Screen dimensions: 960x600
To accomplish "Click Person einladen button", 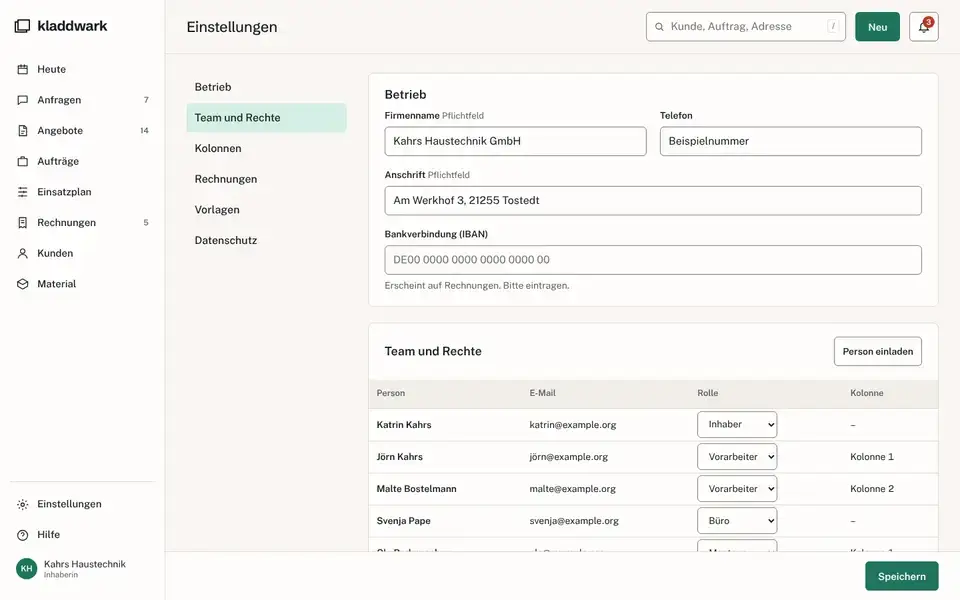I will click(x=877, y=351).
